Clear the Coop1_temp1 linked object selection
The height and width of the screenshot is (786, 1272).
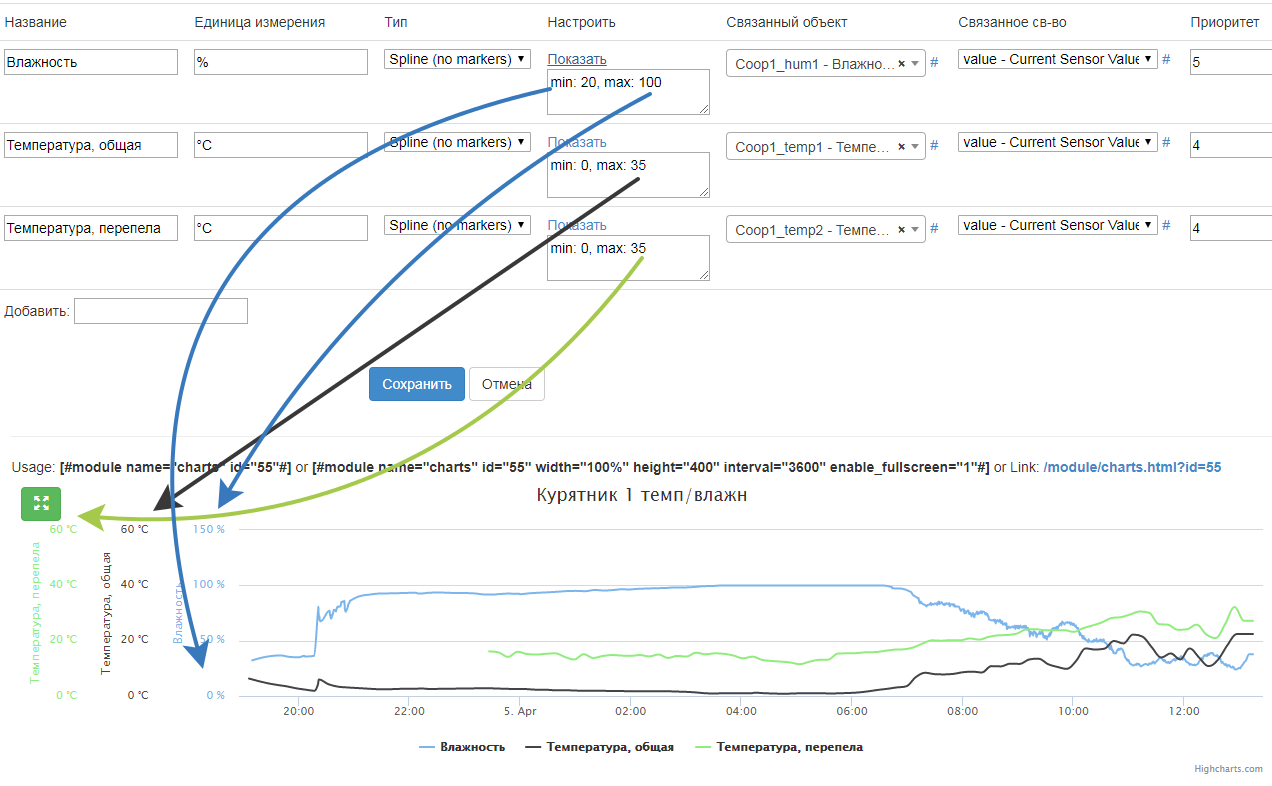pyautogui.click(x=901, y=146)
